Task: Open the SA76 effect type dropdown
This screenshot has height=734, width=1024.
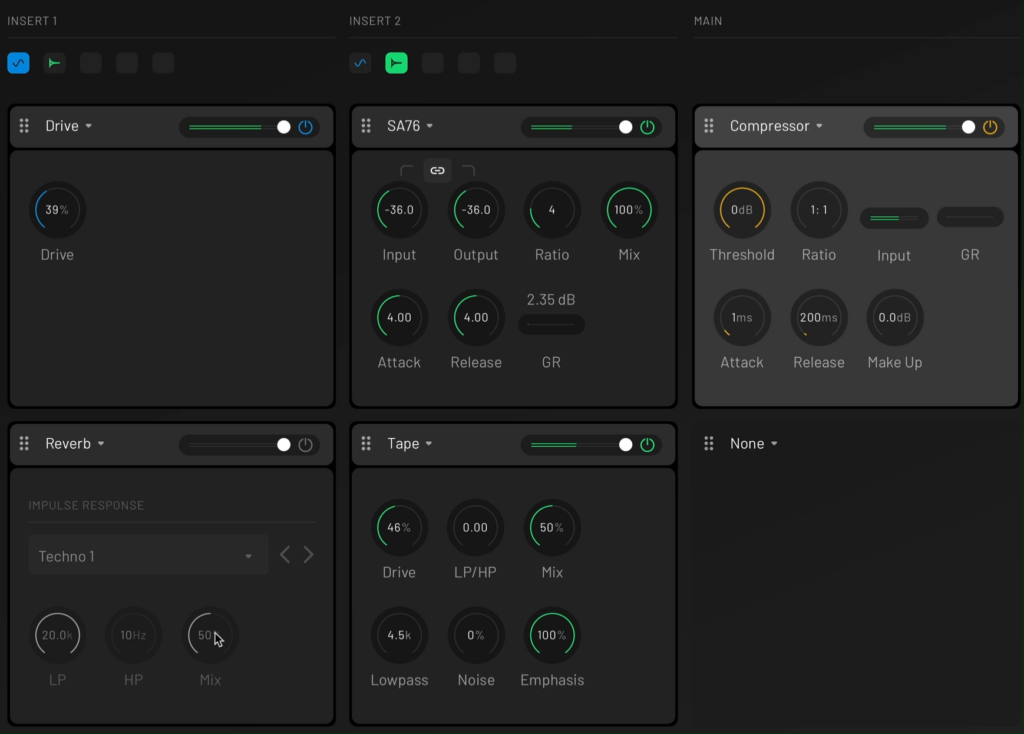Action: [410, 125]
